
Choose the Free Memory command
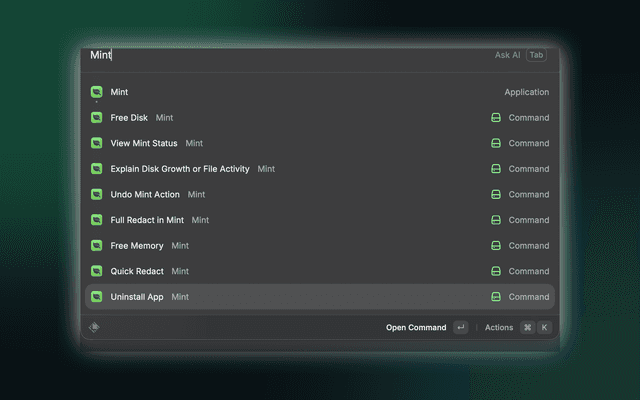[x=320, y=246]
